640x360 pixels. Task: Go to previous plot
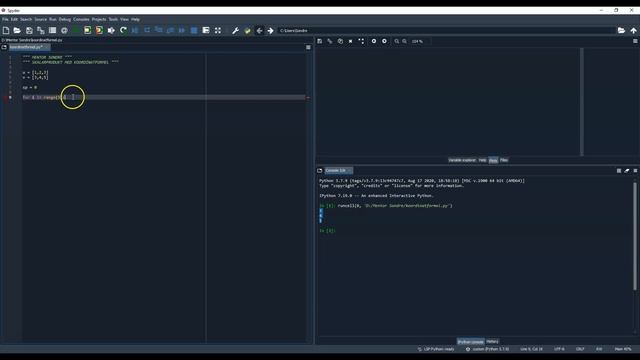(x=373, y=41)
